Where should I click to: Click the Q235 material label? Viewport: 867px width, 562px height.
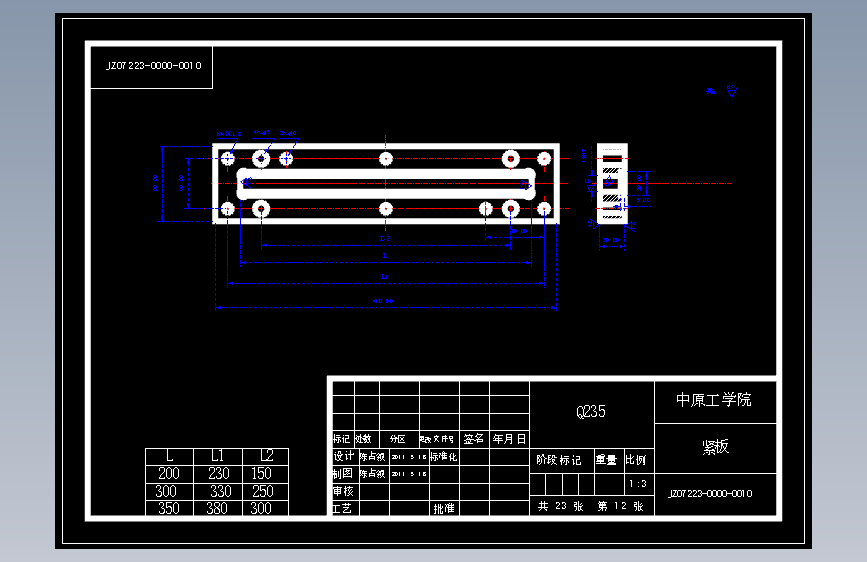click(591, 412)
